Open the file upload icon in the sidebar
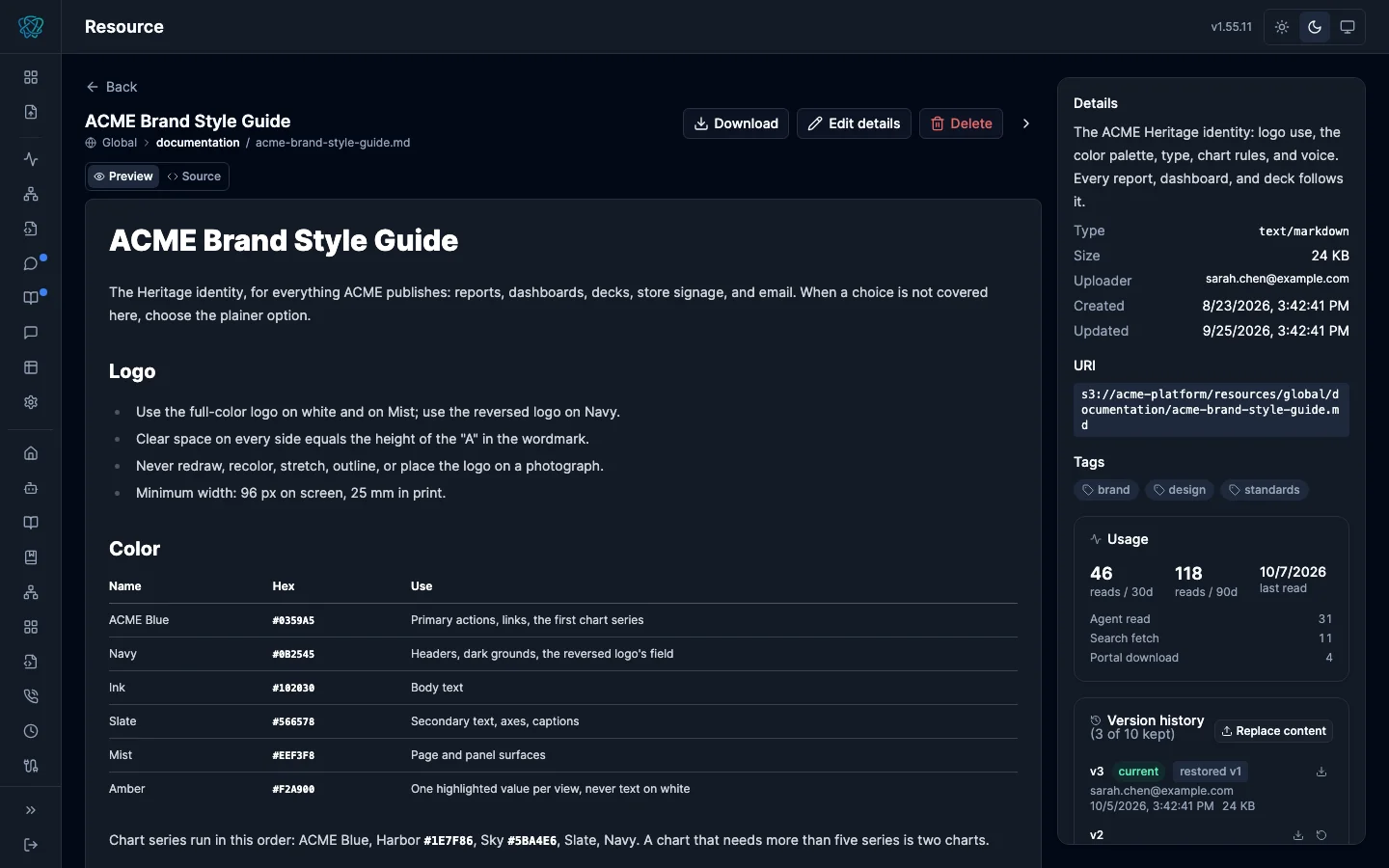The image size is (1389, 868). point(31,112)
